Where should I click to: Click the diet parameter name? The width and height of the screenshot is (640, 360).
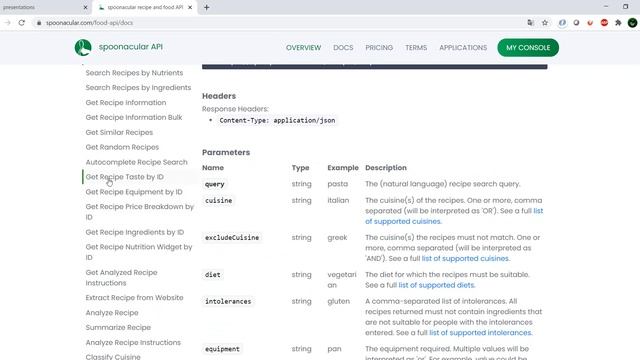[x=213, y=275]
